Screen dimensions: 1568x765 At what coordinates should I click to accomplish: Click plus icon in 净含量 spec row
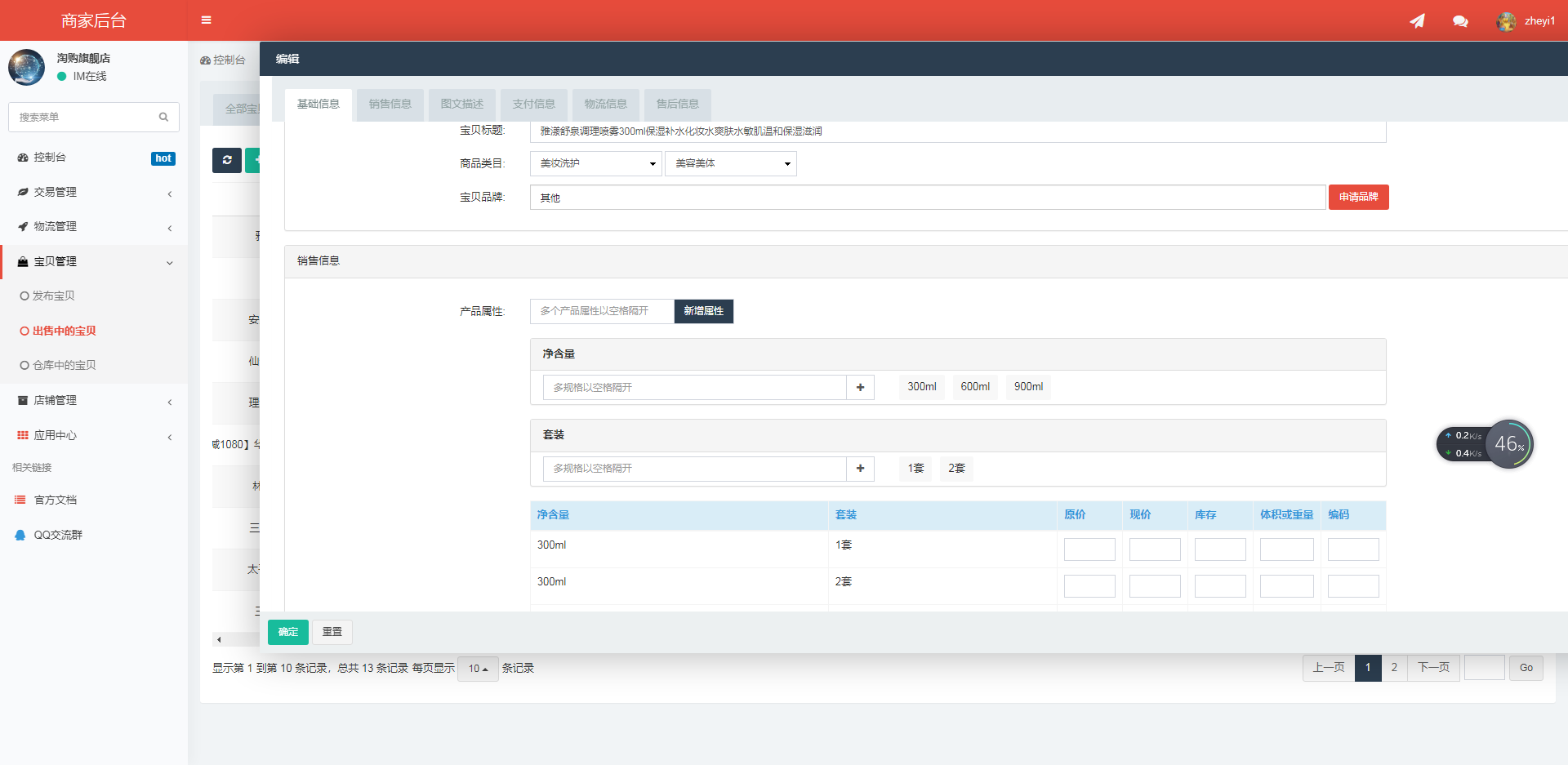[860, 388]
